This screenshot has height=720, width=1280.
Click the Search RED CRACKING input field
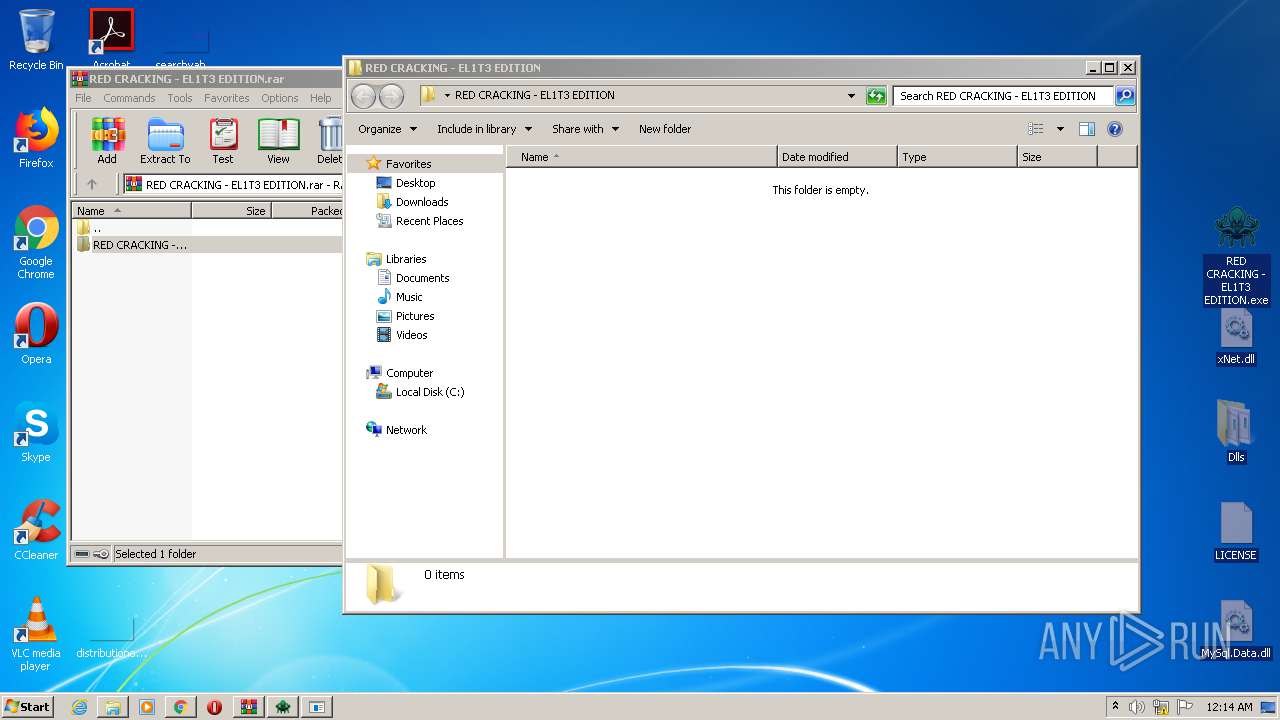(x=1003, y=96)
